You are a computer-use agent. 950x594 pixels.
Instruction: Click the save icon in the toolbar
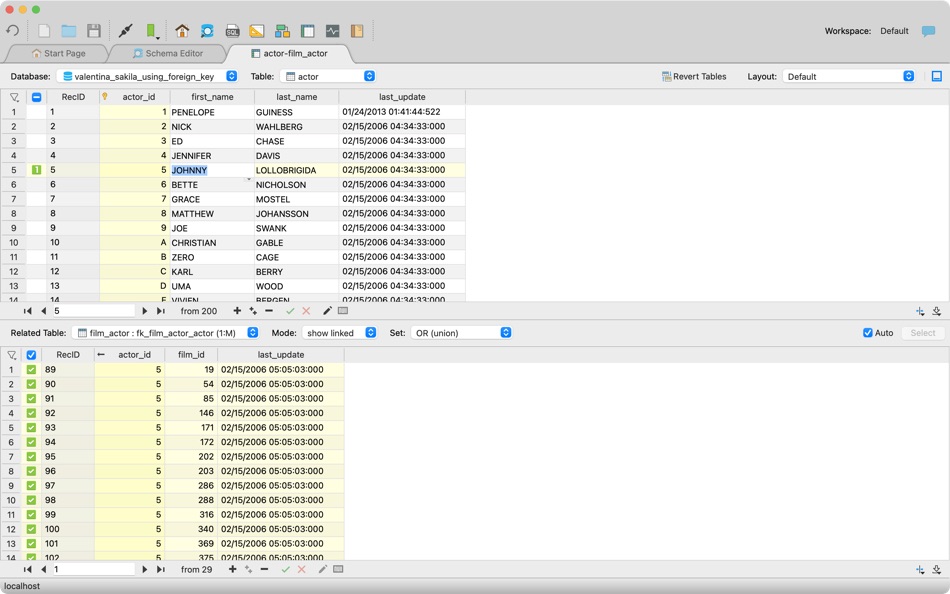point(92,31)
